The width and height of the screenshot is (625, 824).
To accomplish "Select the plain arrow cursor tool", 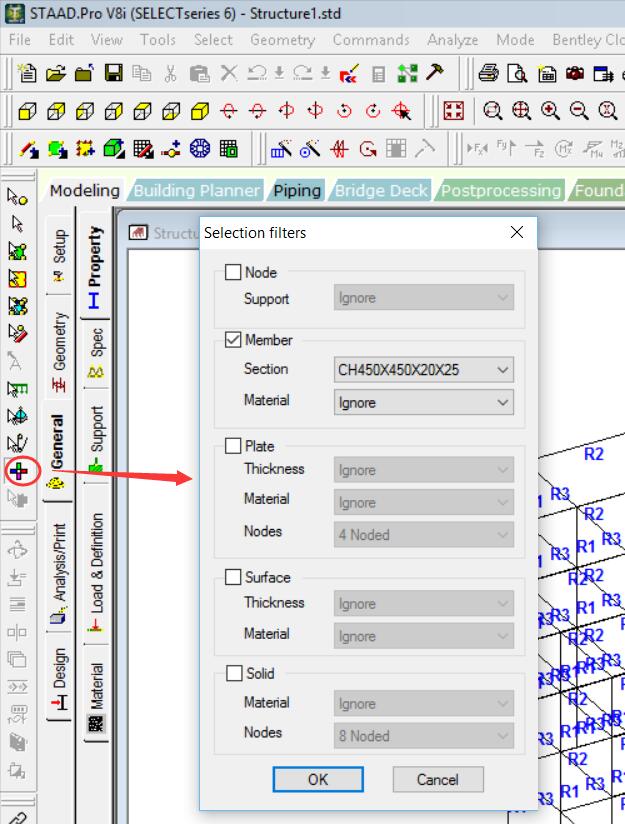I will point(17,224).
